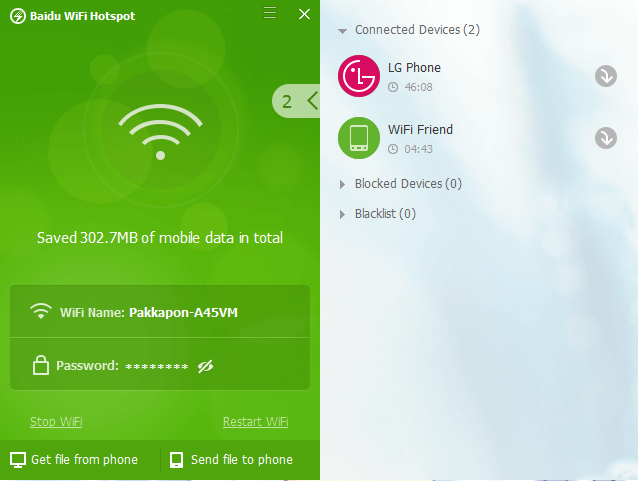Click the 46:08 connection time
The height and width of the screenshot is (481, 638).
click(x=418, y=87)
